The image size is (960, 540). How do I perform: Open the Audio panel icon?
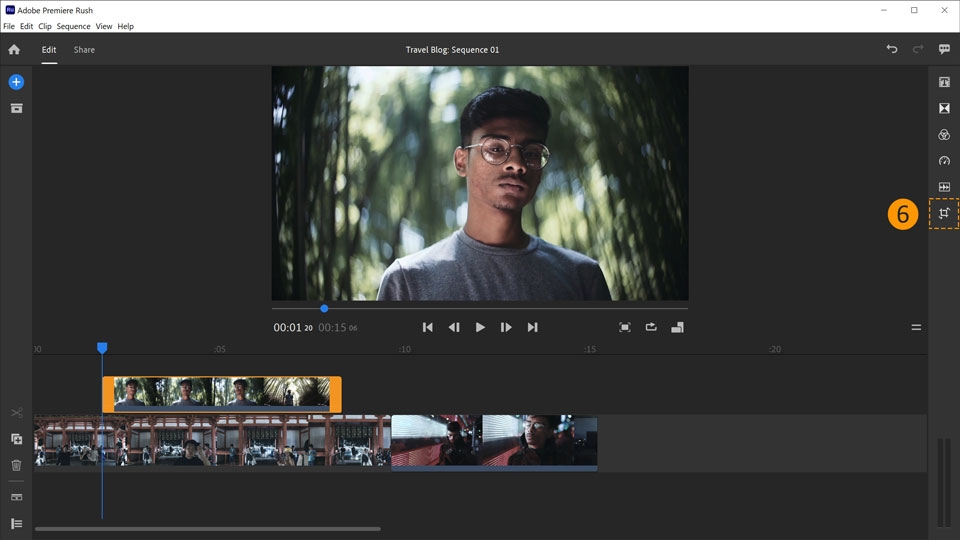944,187
